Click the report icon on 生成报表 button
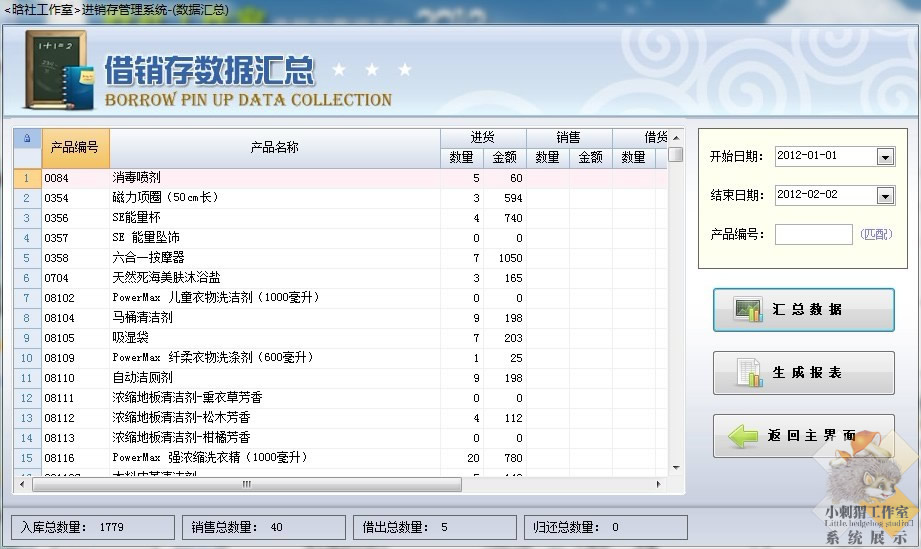Image resolution: width=921 pixels, height=549 pixels. [x=748, y=373]
